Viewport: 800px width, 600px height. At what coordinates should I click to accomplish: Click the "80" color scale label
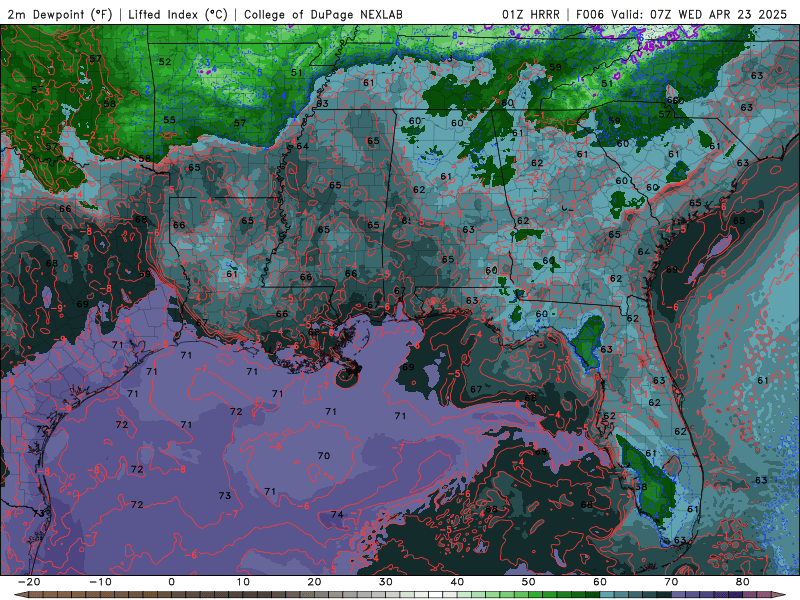tap(743, 582)
